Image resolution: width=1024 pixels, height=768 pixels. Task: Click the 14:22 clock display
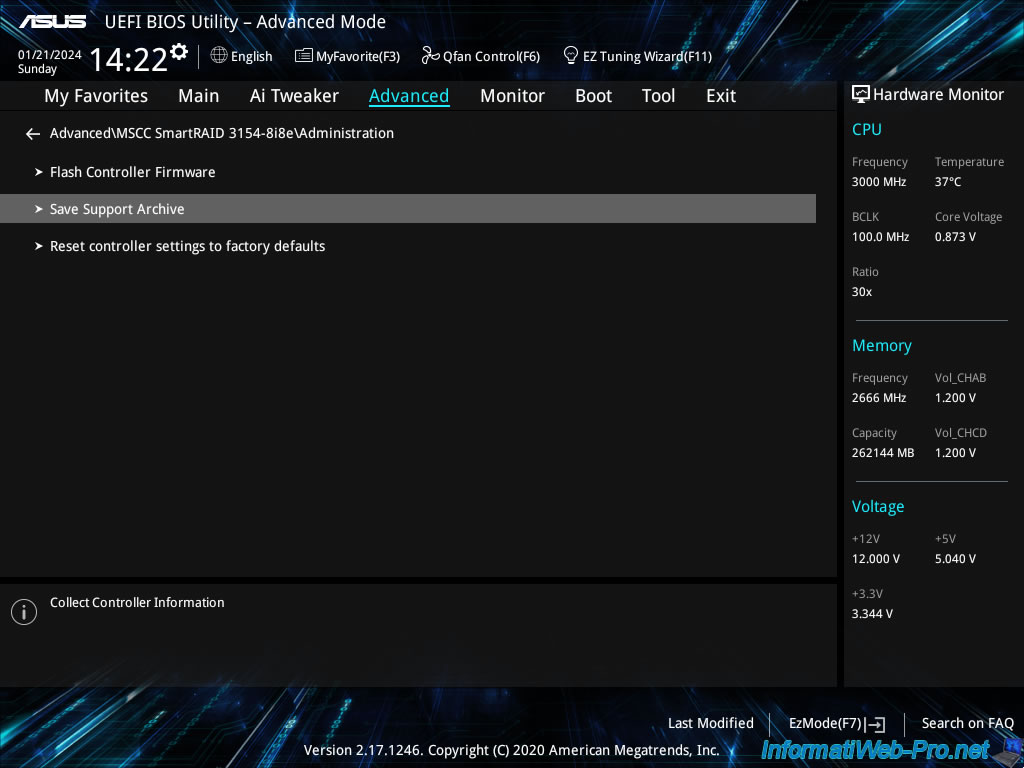(x=128, y=60)
